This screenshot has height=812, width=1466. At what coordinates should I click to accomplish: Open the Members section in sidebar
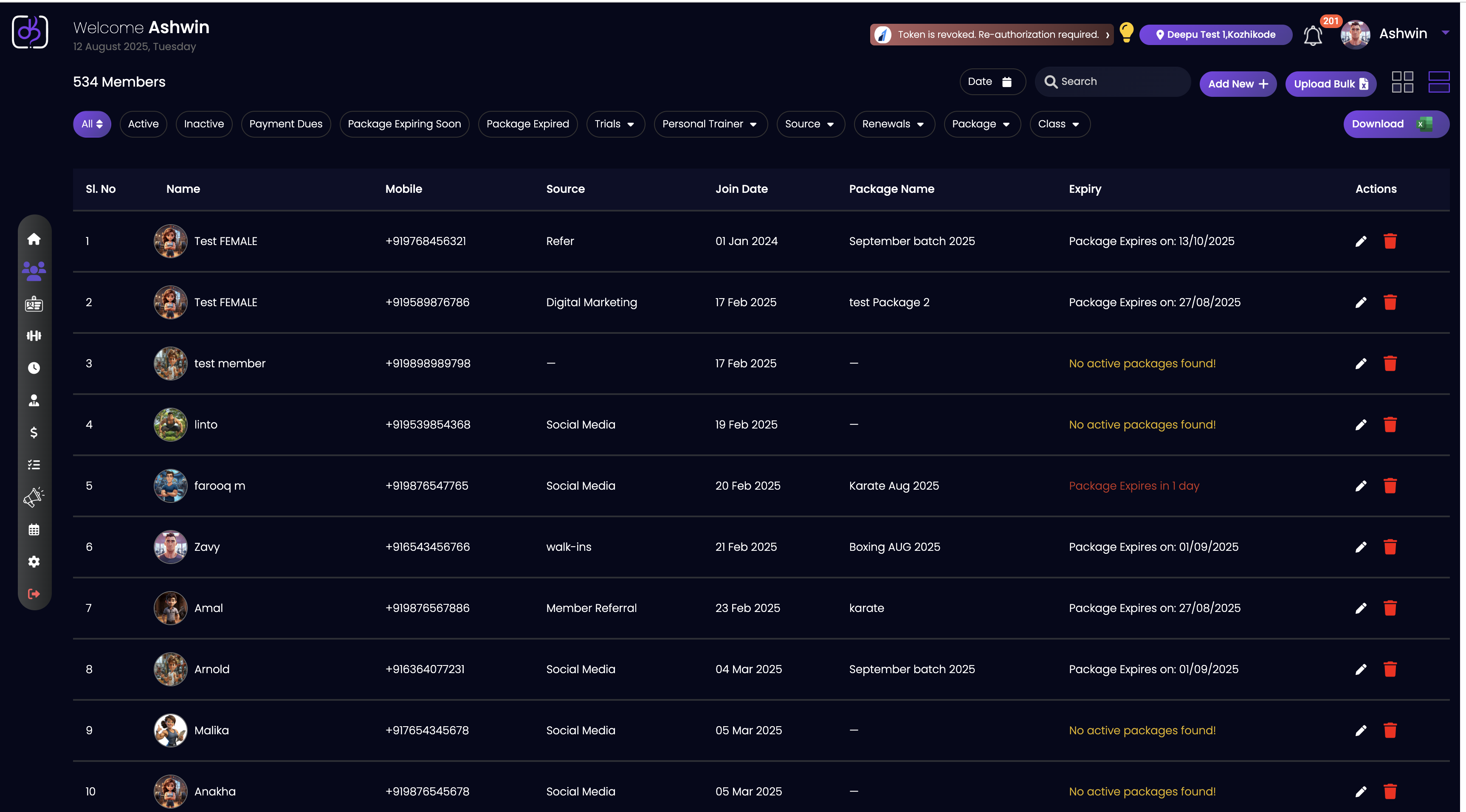[34, 271]
